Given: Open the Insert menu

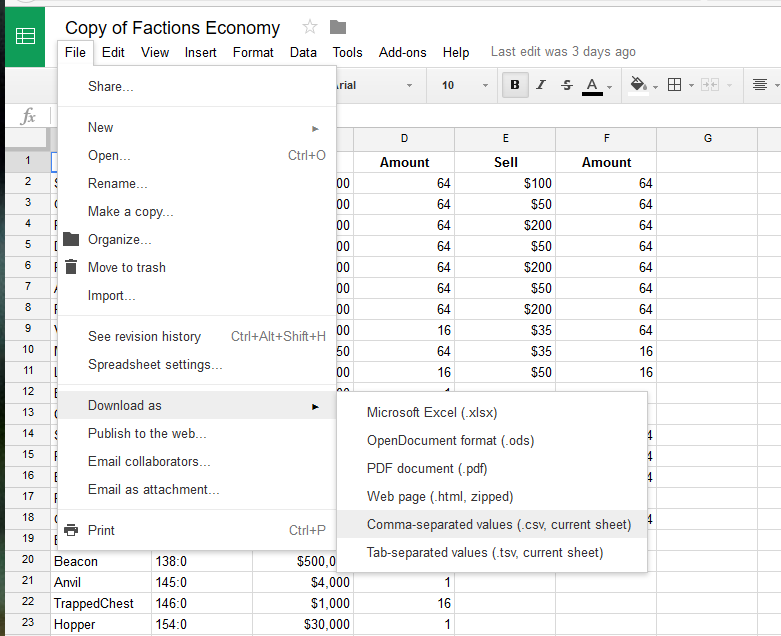Looking at the screenshot, I should pyautogui.click(x=201, y=52).
